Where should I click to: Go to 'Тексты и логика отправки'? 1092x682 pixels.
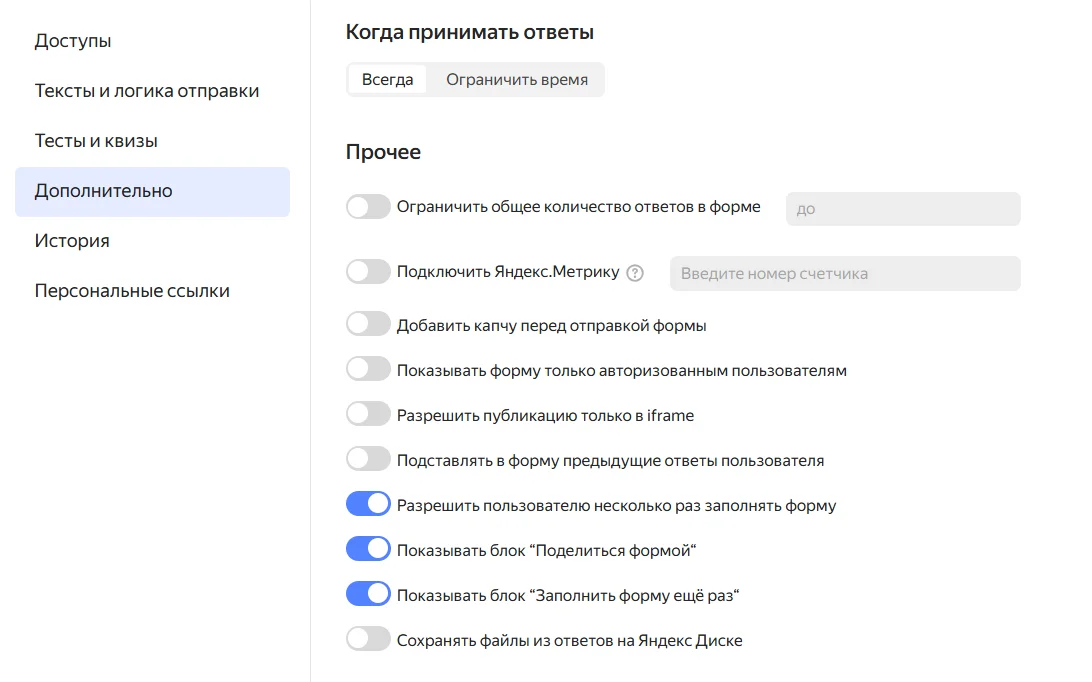tap(147, 91)
